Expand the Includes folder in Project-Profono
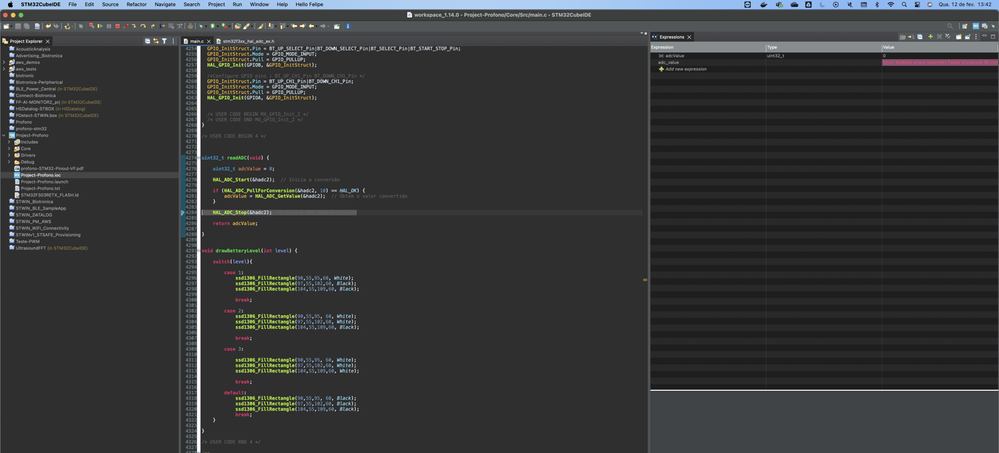Image resolution: width=999 pixels, height=453 pixels. tap(10, 142)
